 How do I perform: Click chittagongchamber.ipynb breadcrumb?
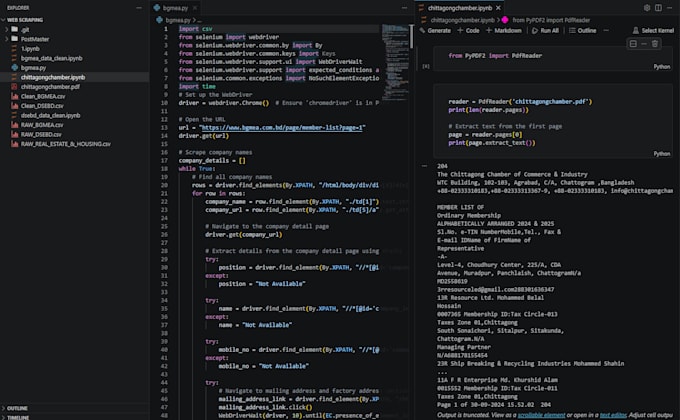pos(462,20)
